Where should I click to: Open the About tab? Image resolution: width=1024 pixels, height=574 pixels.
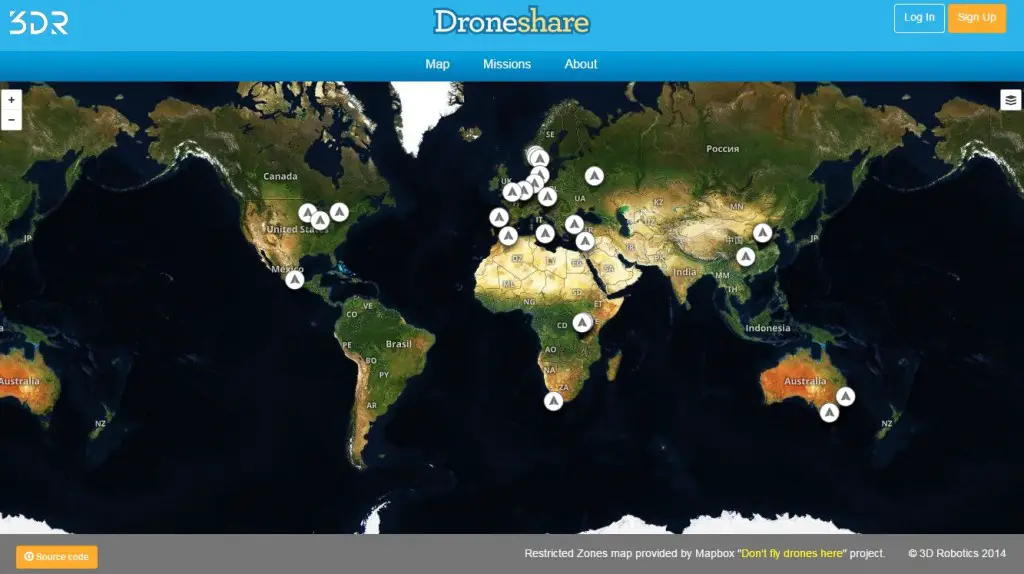[x=581, y=64]
